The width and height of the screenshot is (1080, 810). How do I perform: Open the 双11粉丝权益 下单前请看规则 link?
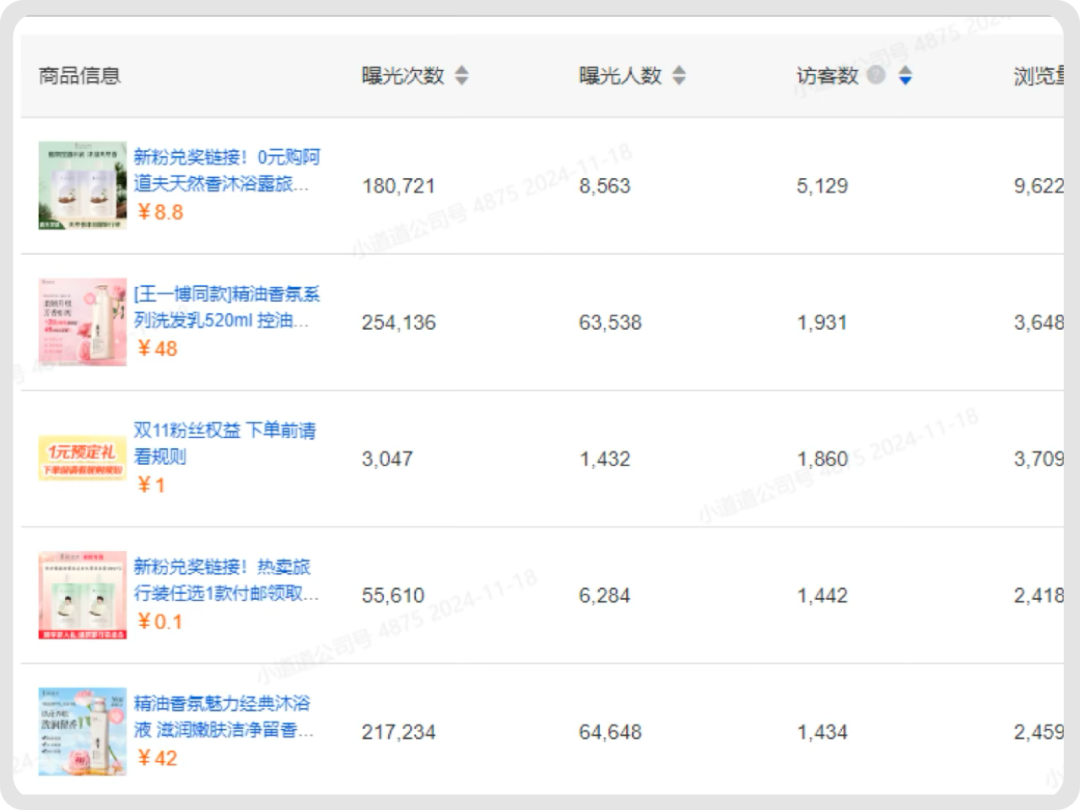click(224, 444)
